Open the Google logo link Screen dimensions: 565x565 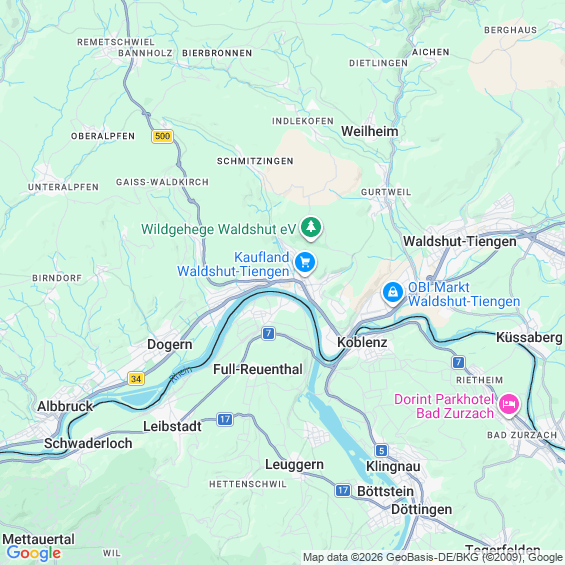[34, 553]
